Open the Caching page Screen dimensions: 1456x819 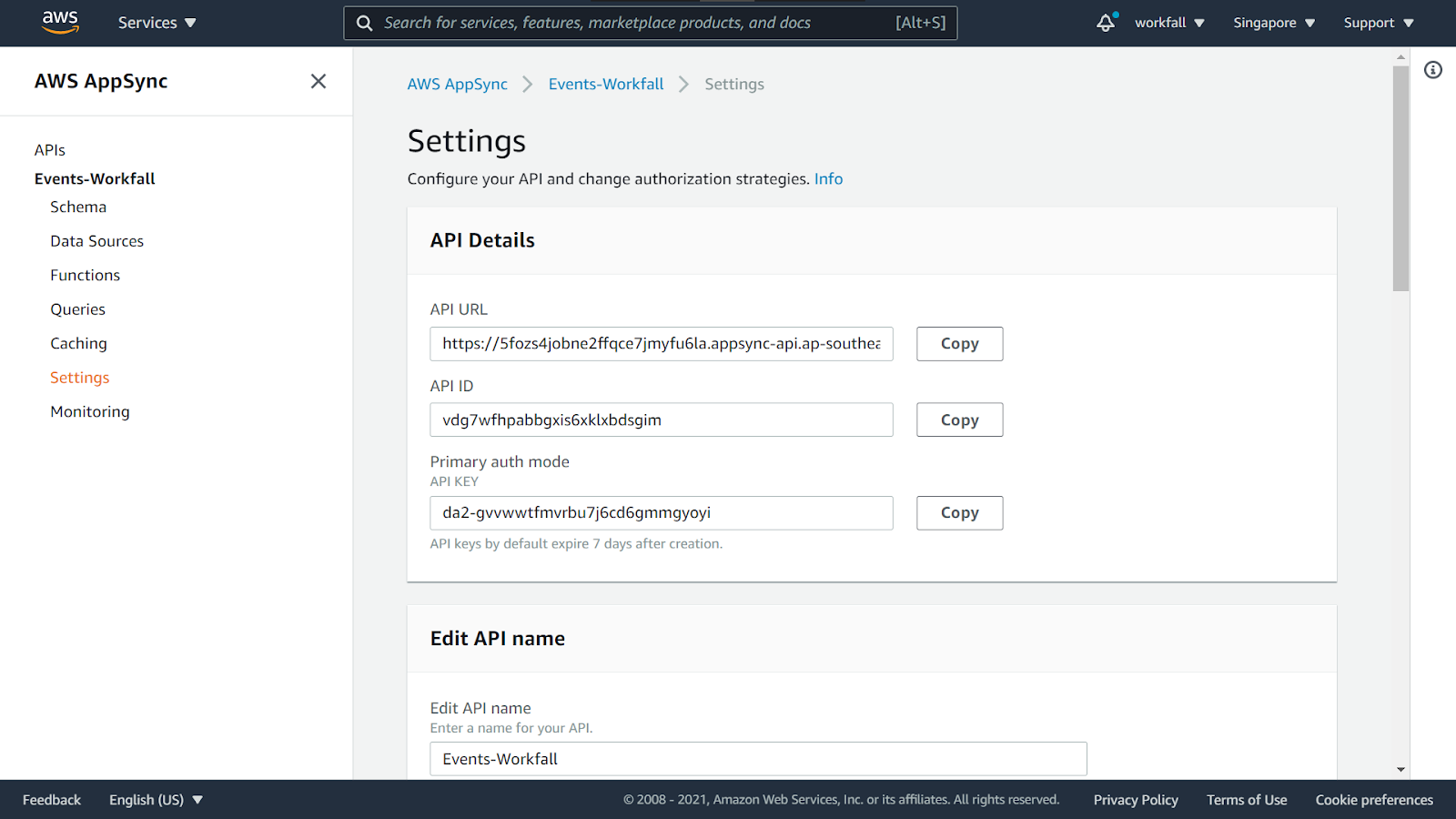(x=79, y=343)
